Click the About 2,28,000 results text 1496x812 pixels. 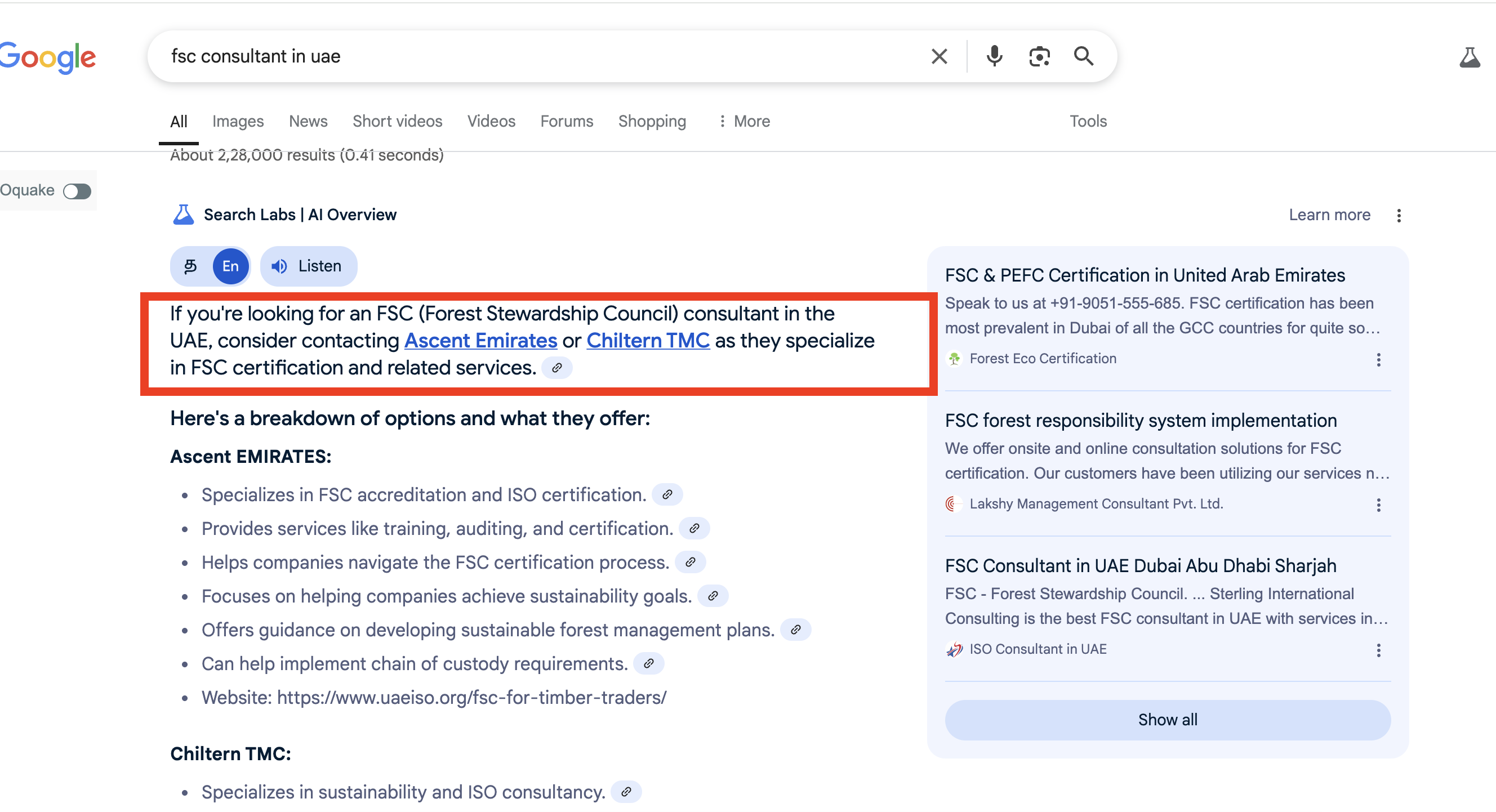(307, 155)
